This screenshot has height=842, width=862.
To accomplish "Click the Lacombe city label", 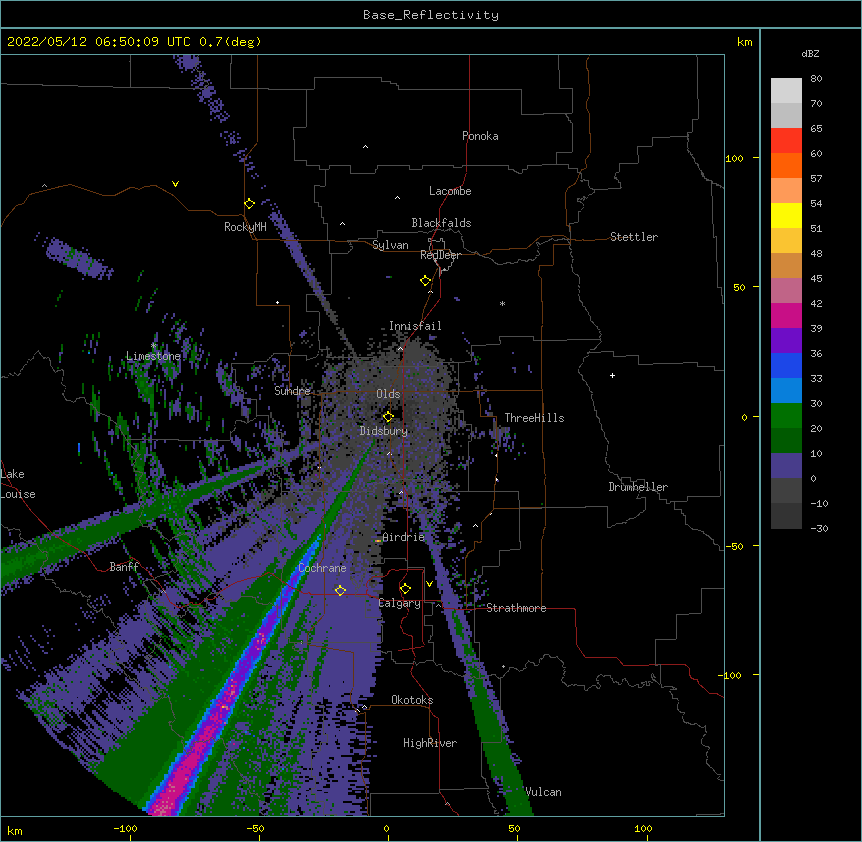I will (450, 191).
